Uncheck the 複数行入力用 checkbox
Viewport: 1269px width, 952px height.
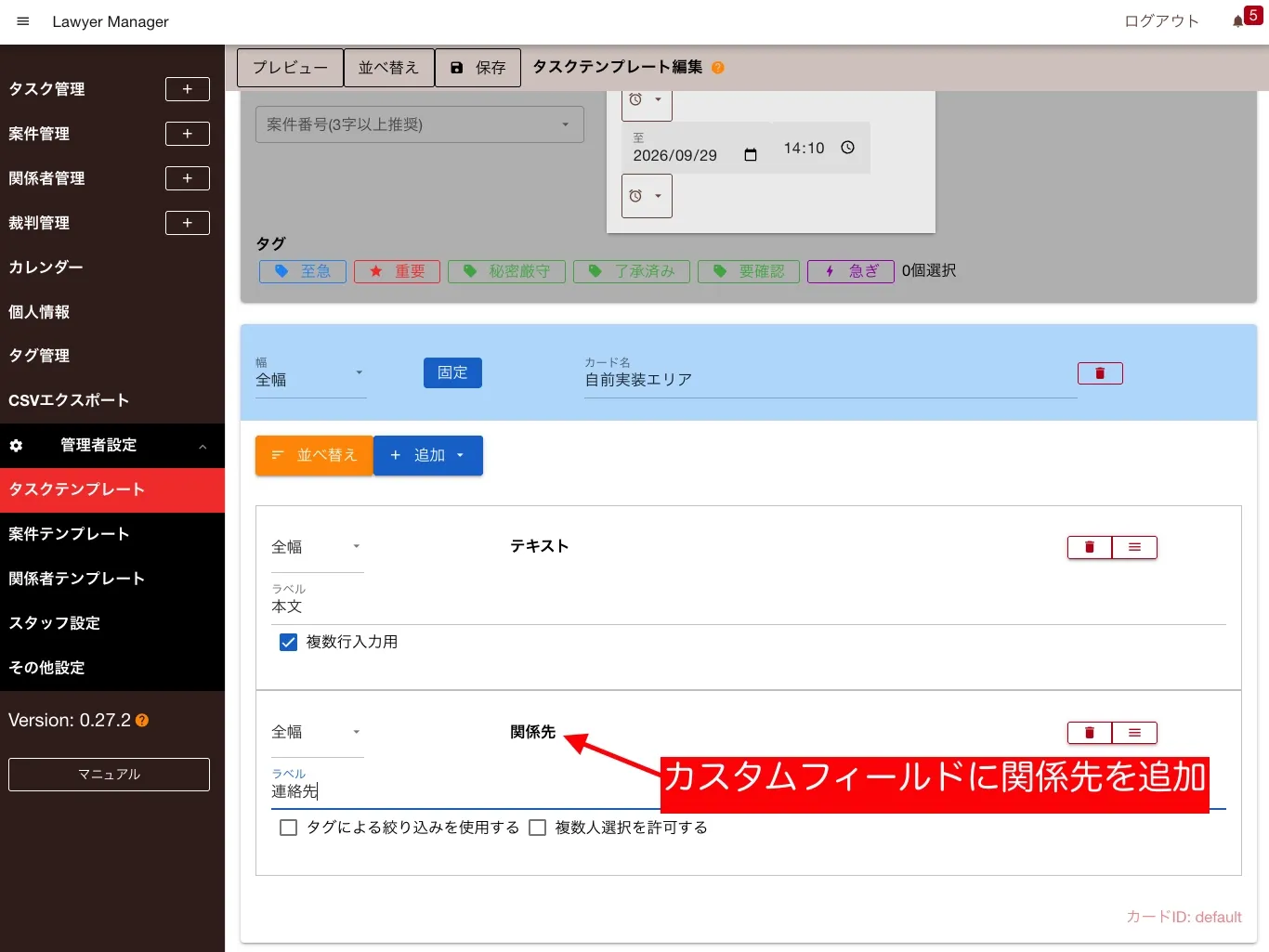point(288,643)
